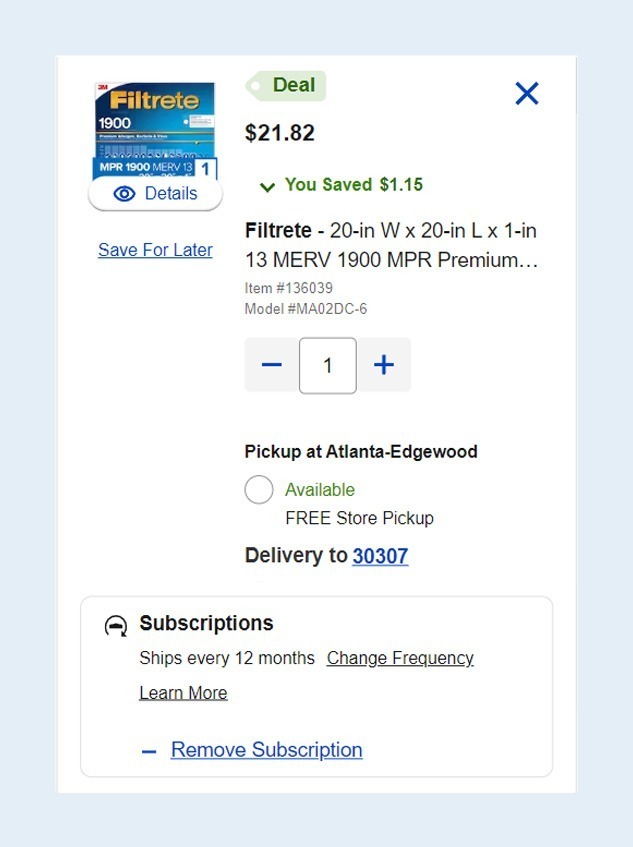
Task: Click Learn More under Subscriptions
Action: point(184,692)
